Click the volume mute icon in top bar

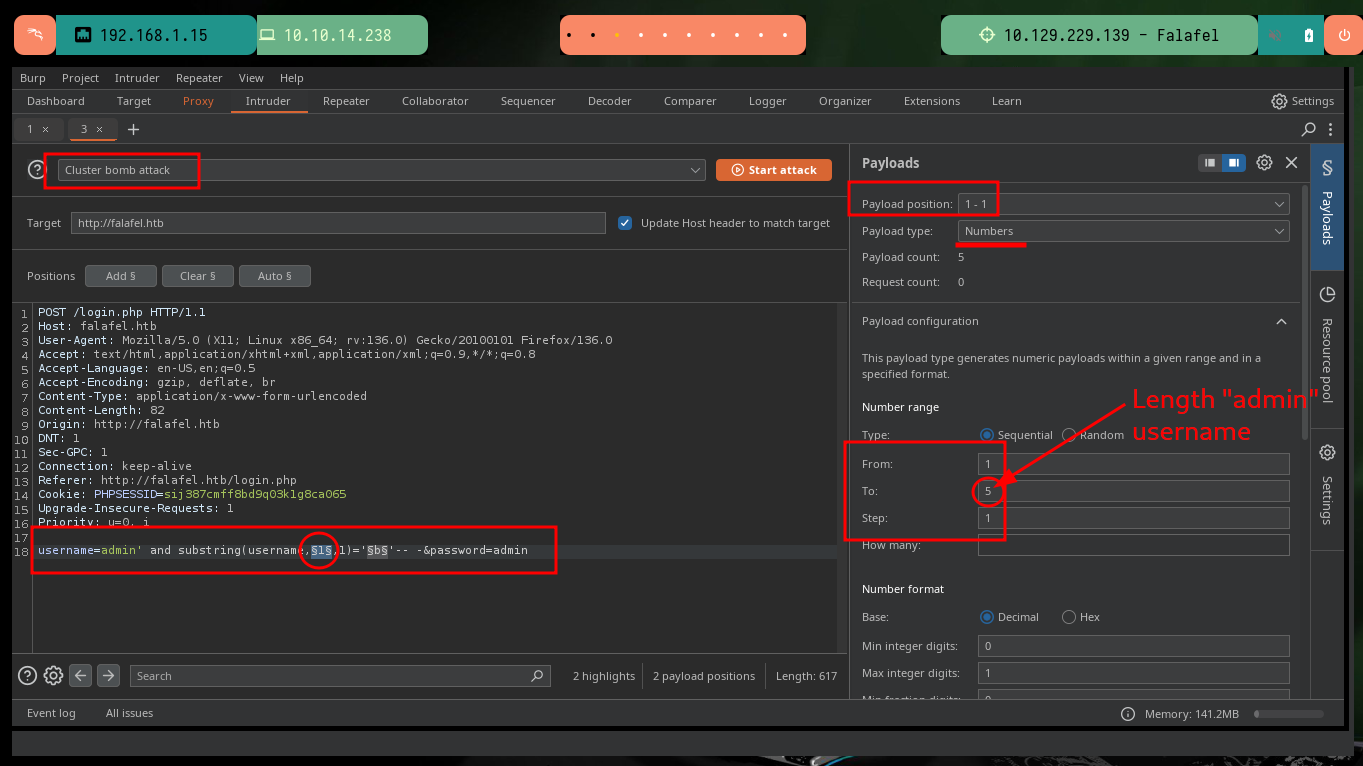(1275, 35)
